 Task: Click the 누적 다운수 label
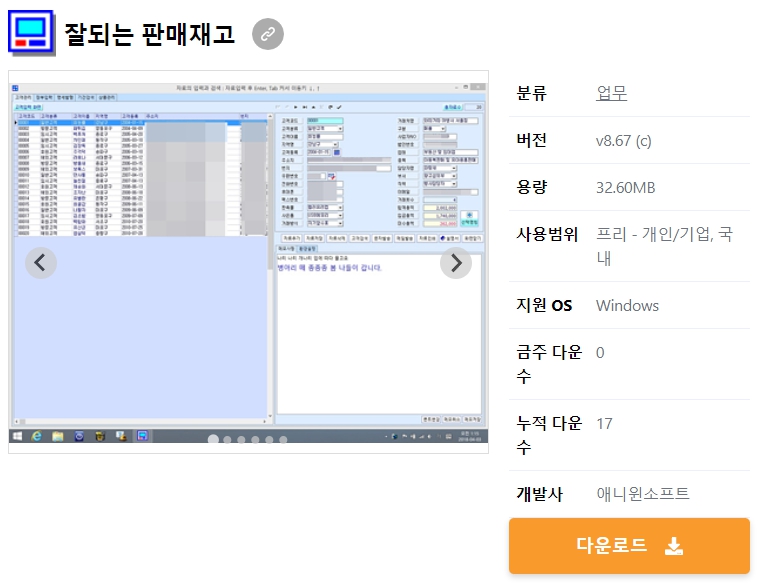coord(549,435)
